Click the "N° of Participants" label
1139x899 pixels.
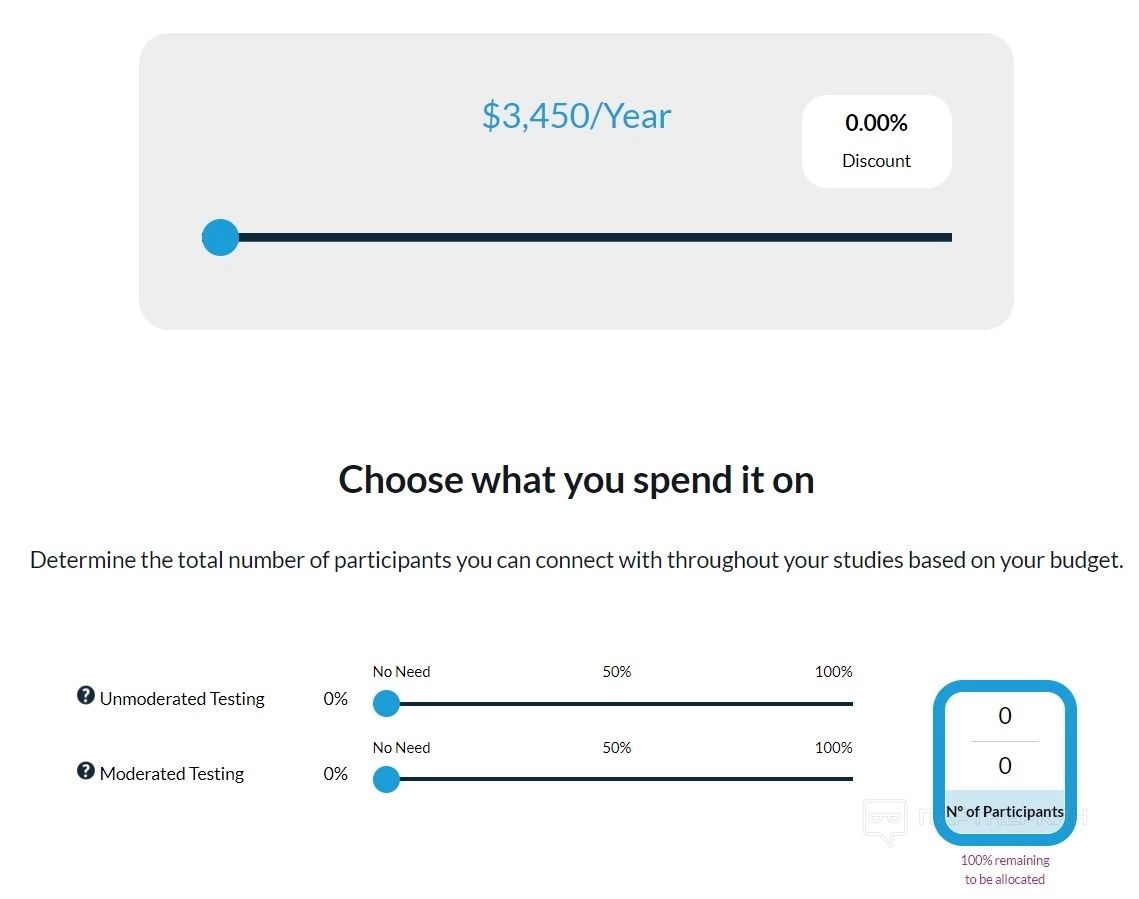click(1005, 812)
